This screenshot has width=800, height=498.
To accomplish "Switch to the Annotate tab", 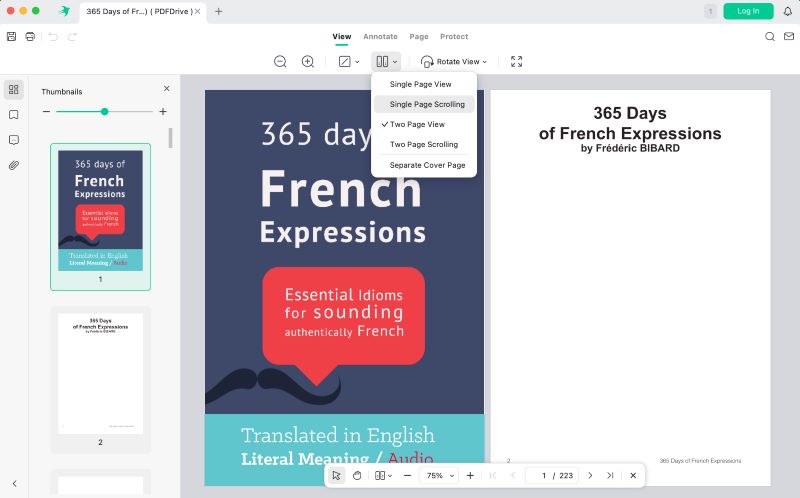I will [380, 36].
